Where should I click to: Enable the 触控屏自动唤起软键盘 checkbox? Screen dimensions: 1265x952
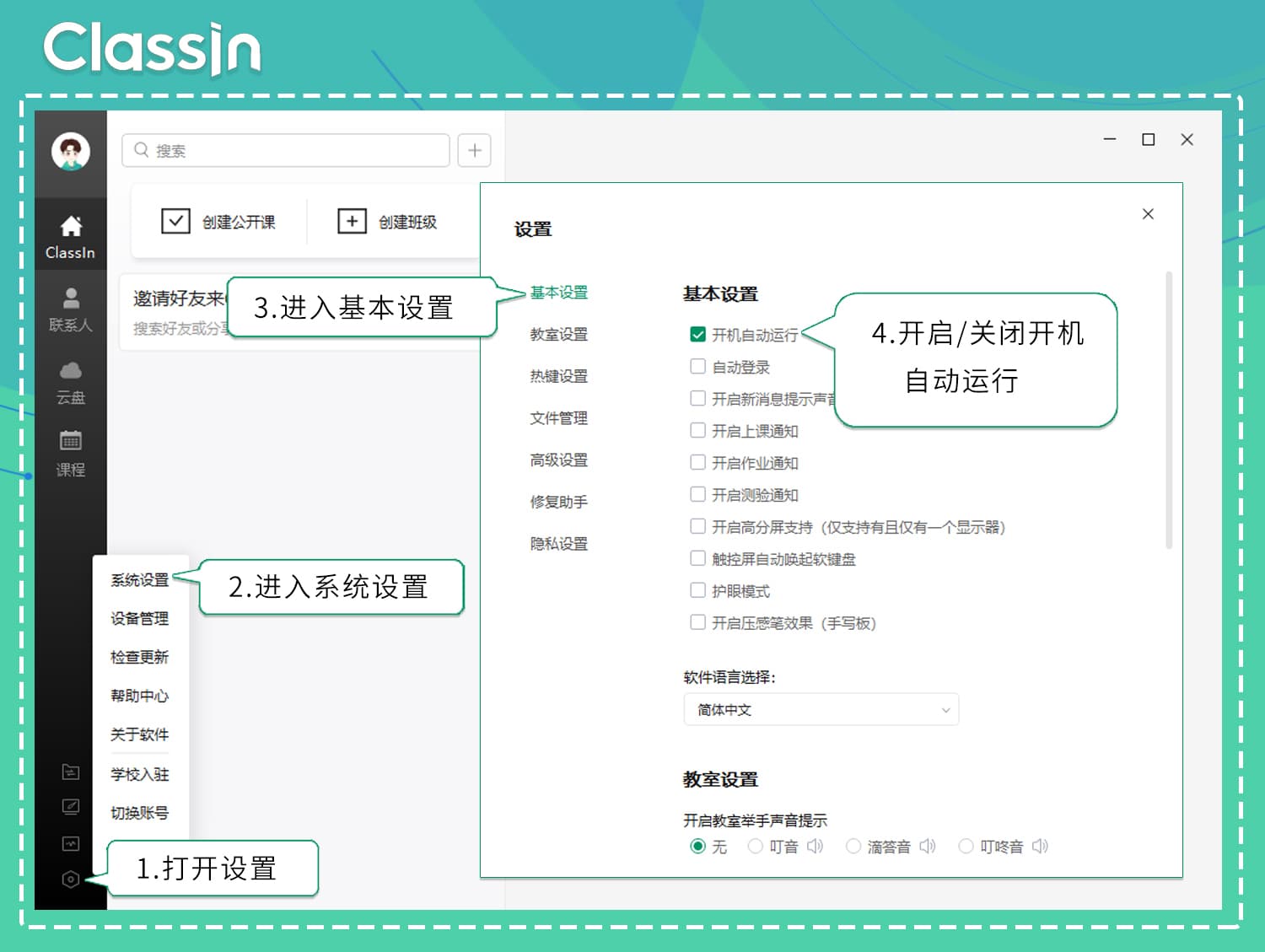pyautogui.click(x=697, y=558)
